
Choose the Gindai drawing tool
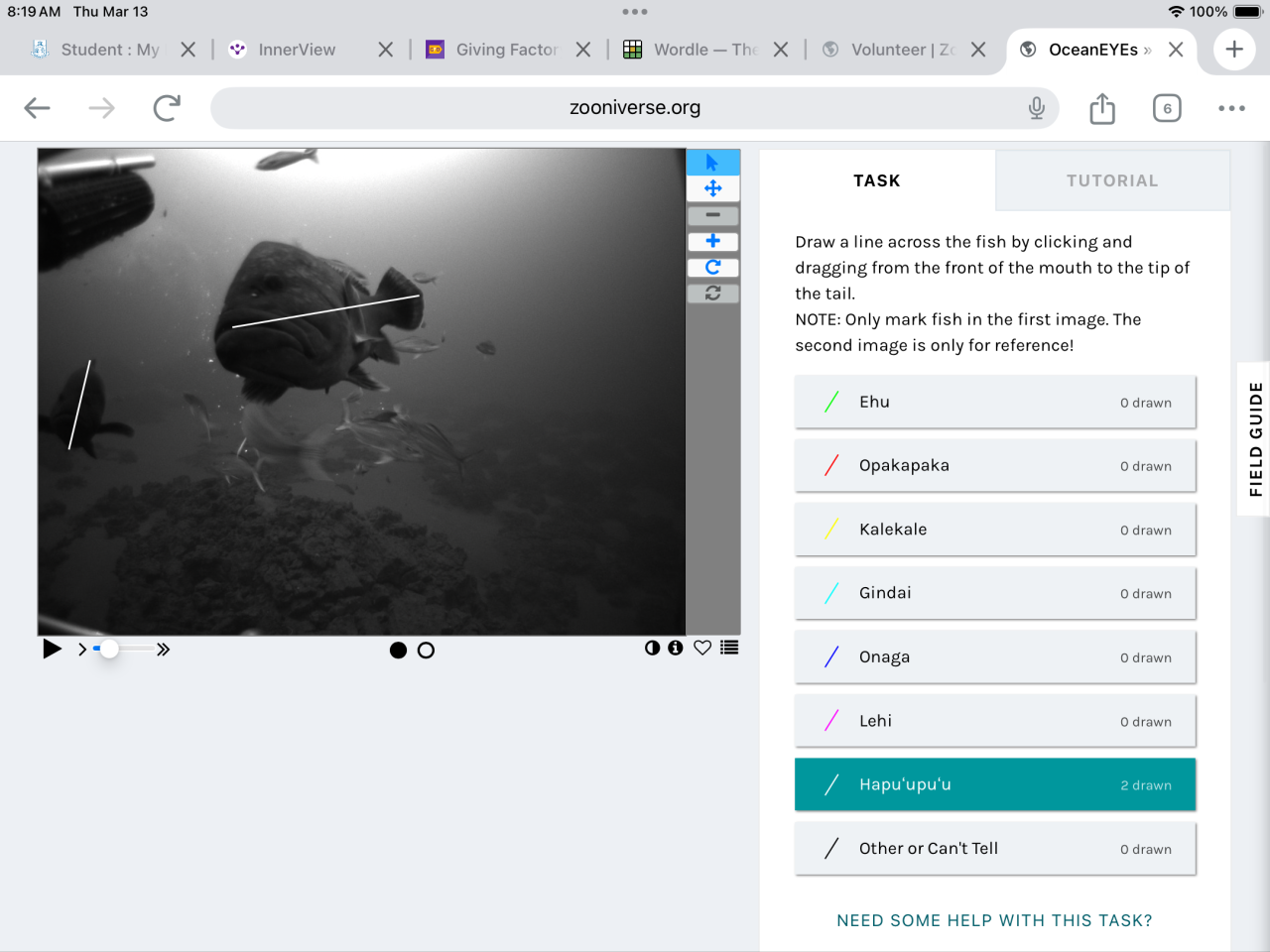pyautogui.click(x=995, y=593)
